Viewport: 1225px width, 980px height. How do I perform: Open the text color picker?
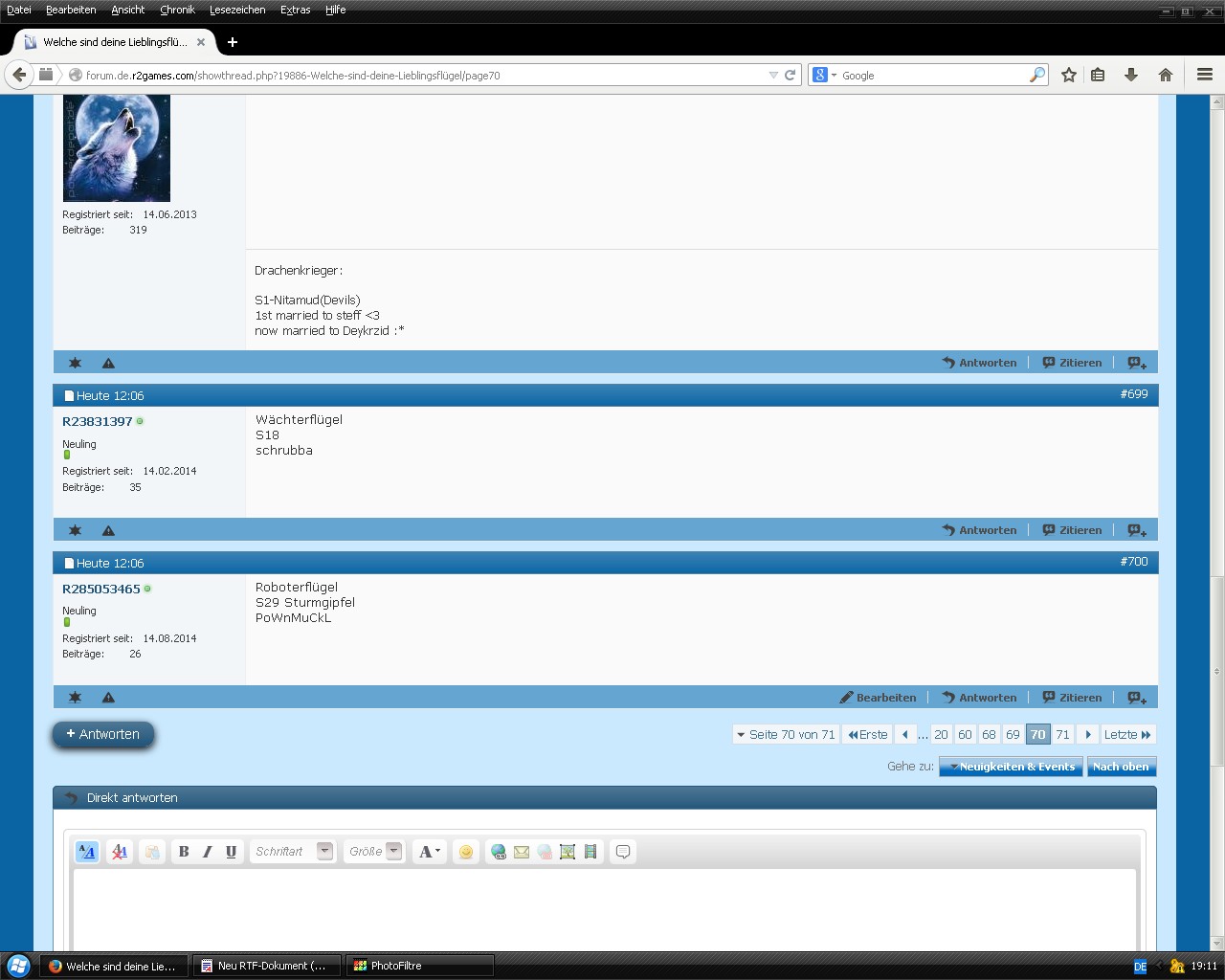tap(429, 852)
